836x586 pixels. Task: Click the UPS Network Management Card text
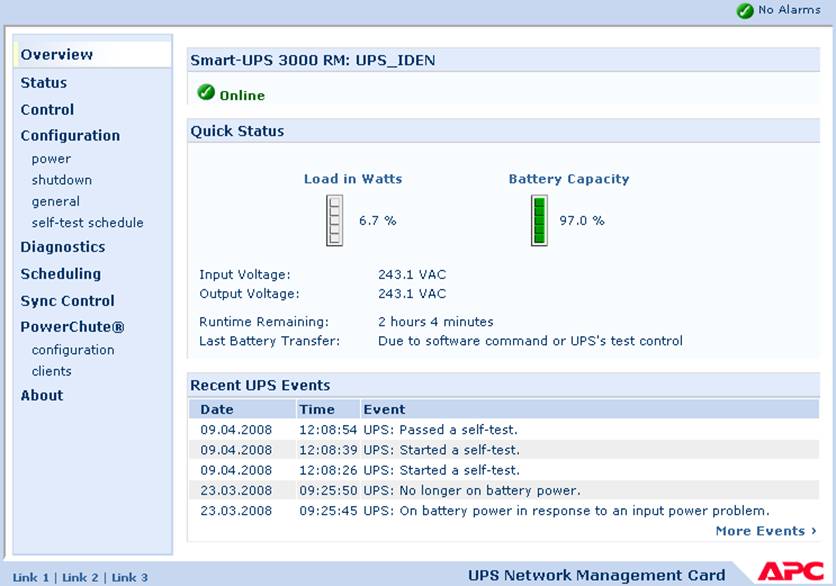tap(597, 575)
